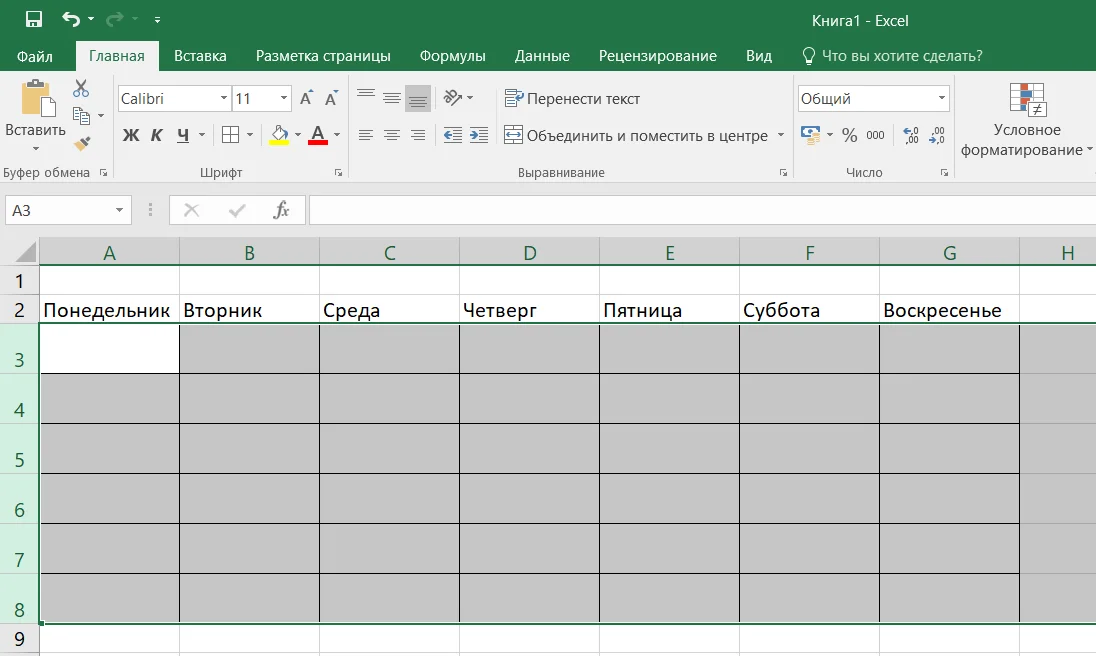Screen dimensions: 1096x656
Task: Toggle Перенести текст wrap text
Action: click(x=572, y=99)
